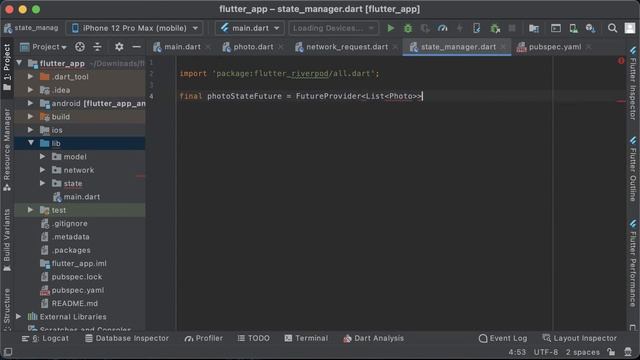Close the state_manager.dart tab
This screenshot has width=640, height=360.
click(x=503, y=47)
